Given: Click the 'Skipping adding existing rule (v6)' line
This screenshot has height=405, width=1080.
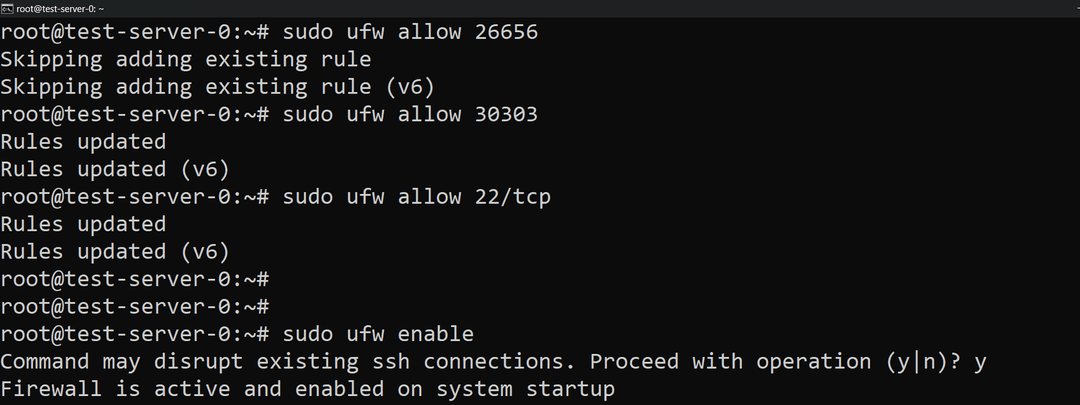Looking at the screenshot, I should [x=217, y=86].
